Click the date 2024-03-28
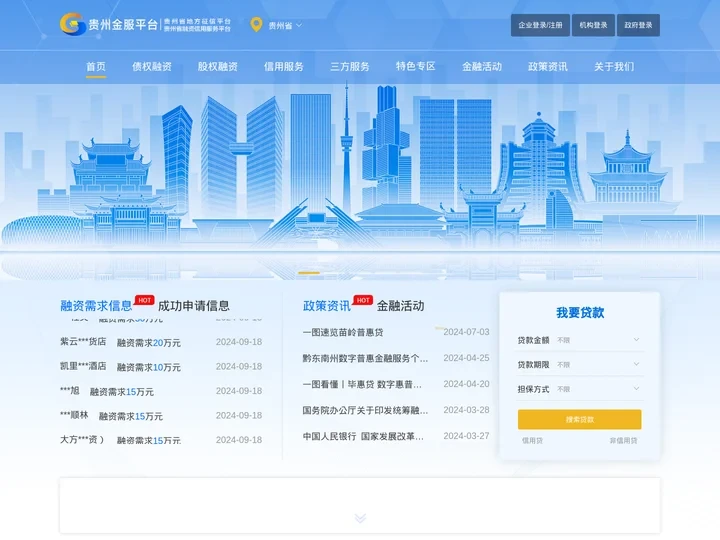 pos(466,410)
